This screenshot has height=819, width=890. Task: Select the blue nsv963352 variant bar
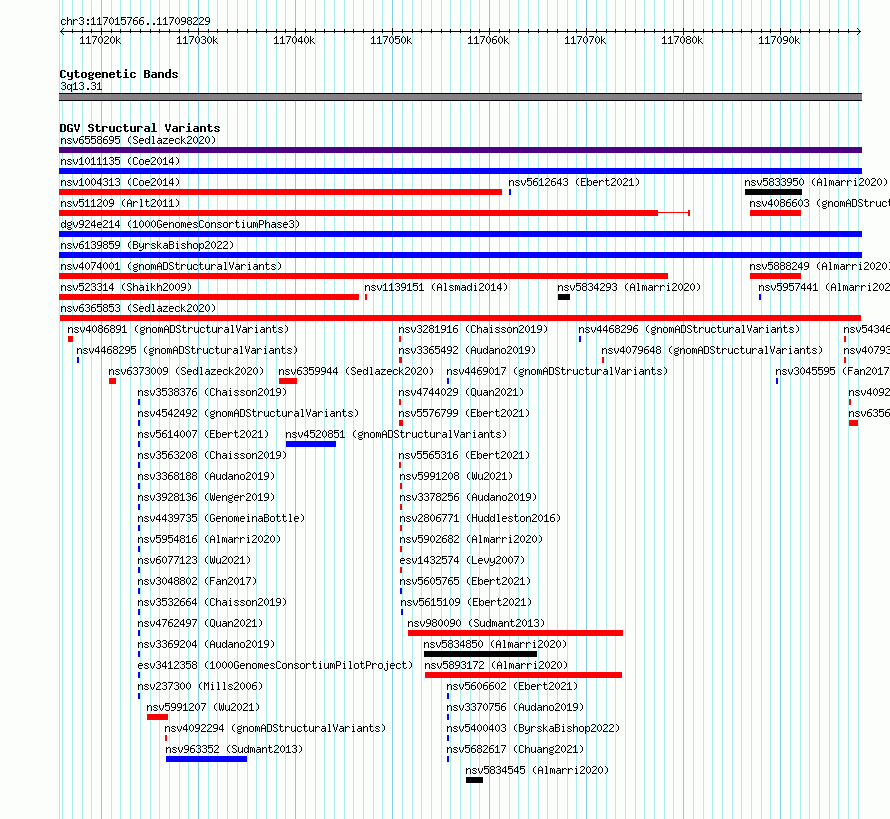207,759
